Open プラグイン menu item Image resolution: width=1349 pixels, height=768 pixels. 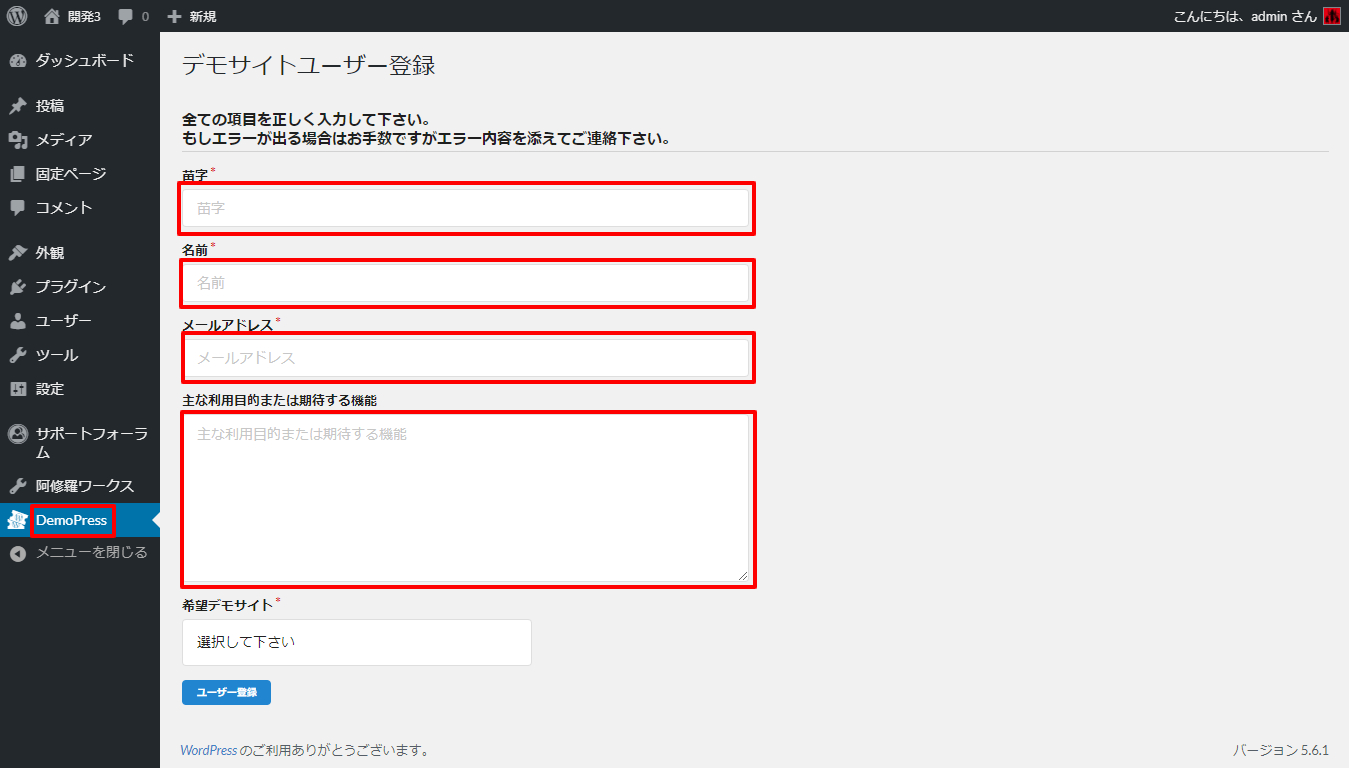click(80, 287)
